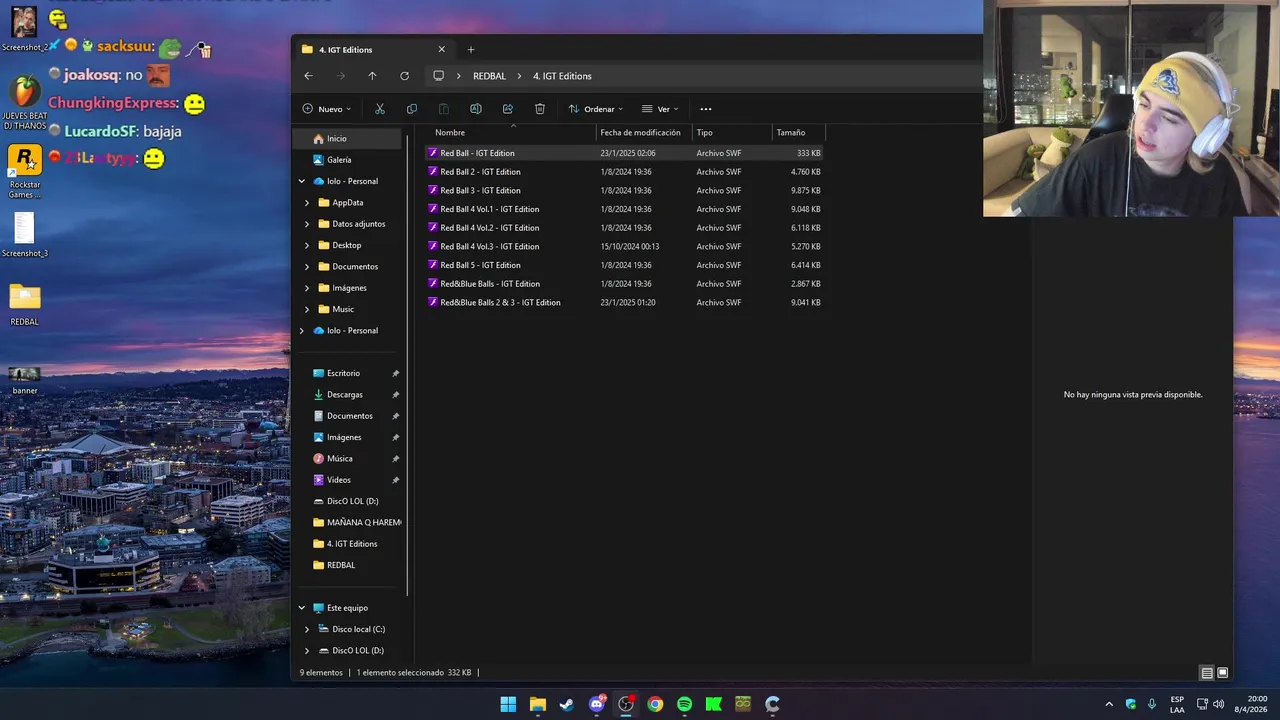Click the Share icon in Explorer toolbar
This screenshot has width=1280, height=720.
click(507, 109)
